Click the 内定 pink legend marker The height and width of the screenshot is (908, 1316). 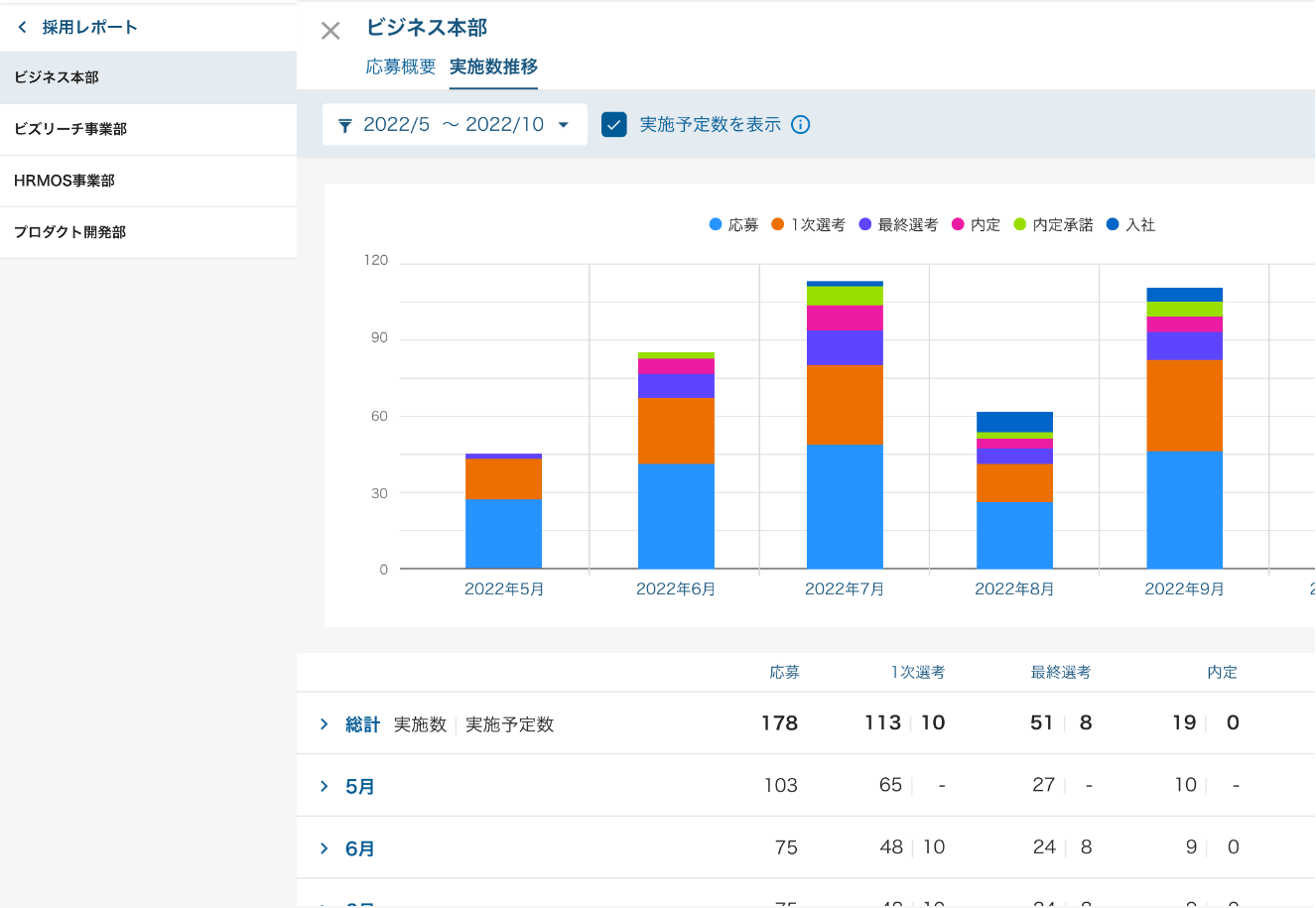[958, 225]
